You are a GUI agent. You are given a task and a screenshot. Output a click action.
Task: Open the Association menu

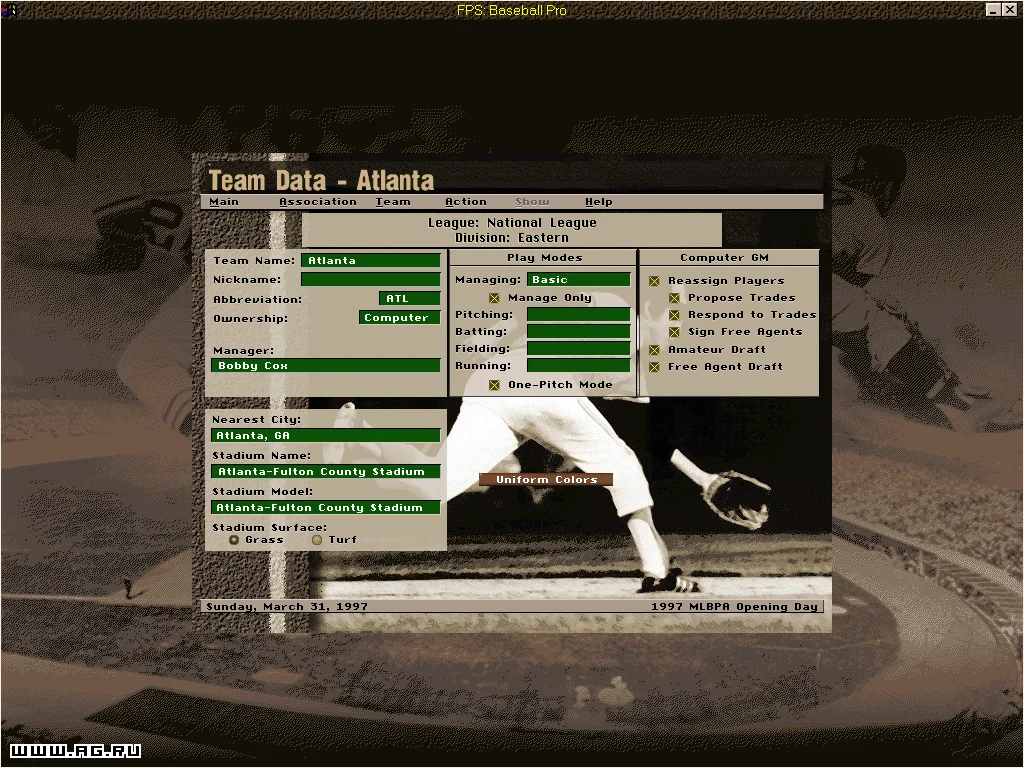click(317, 202)
